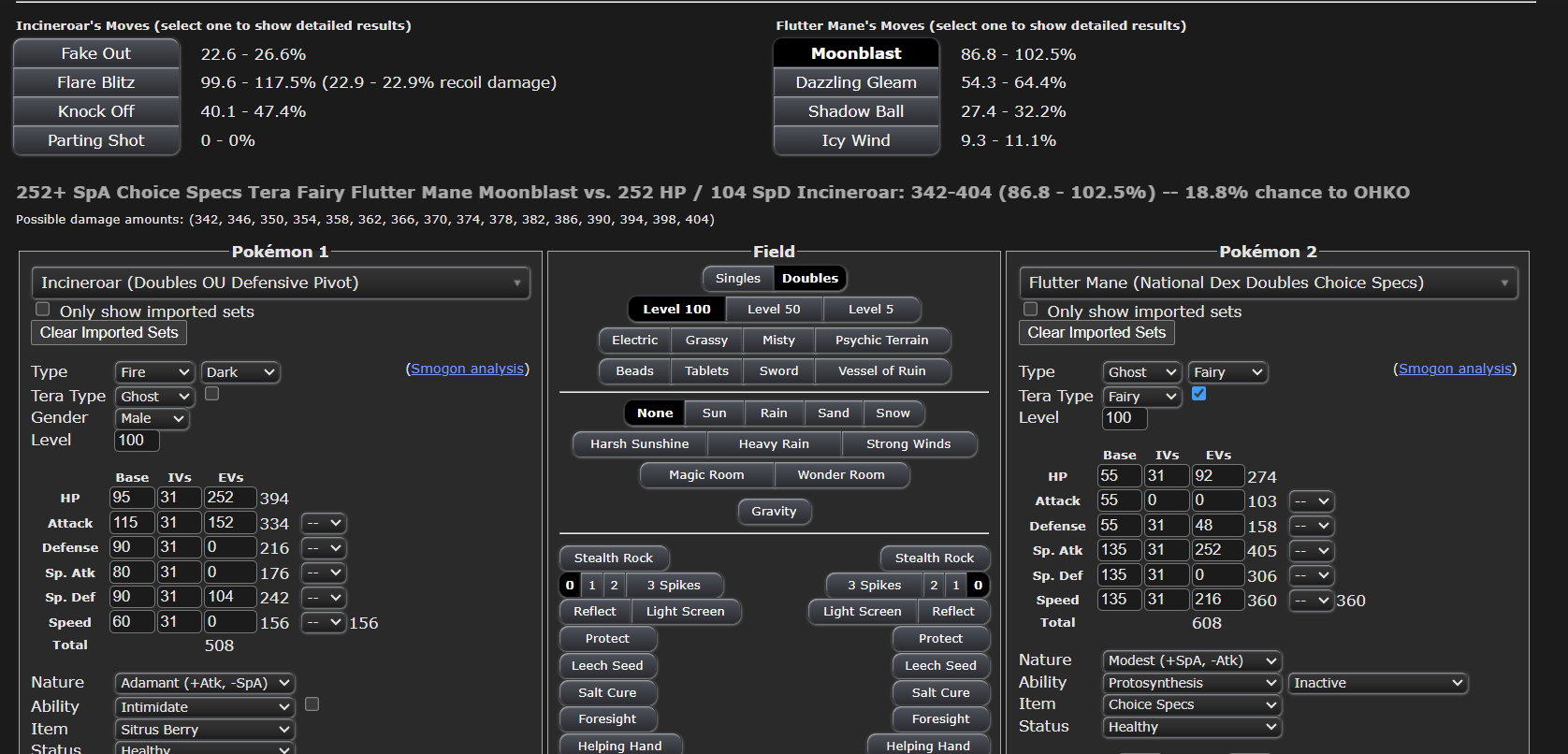Screen dimensions: 1568x754
Task: Click Flutter Mane Sp. Atk EVs field
Action: [x=1218, y=550]
